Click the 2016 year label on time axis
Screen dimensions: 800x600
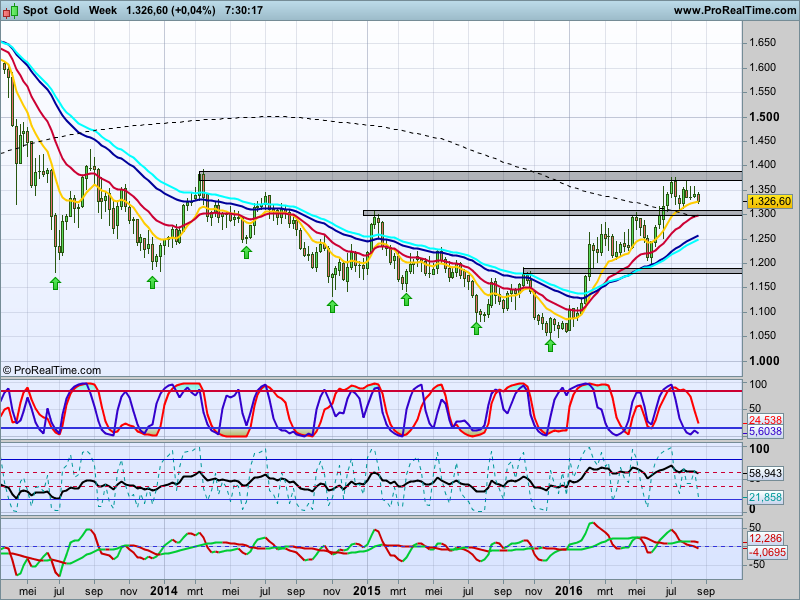(x=568, y=591)
